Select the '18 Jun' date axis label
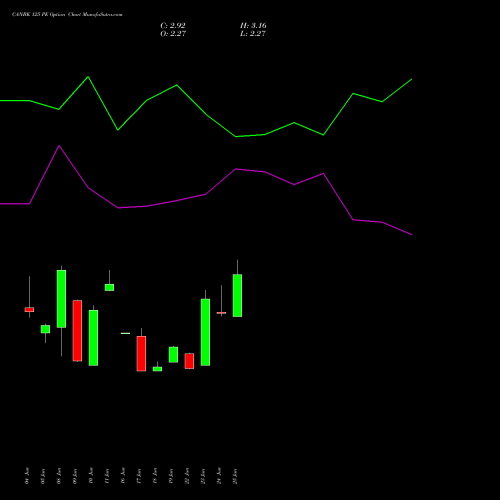 pos(155,476)
